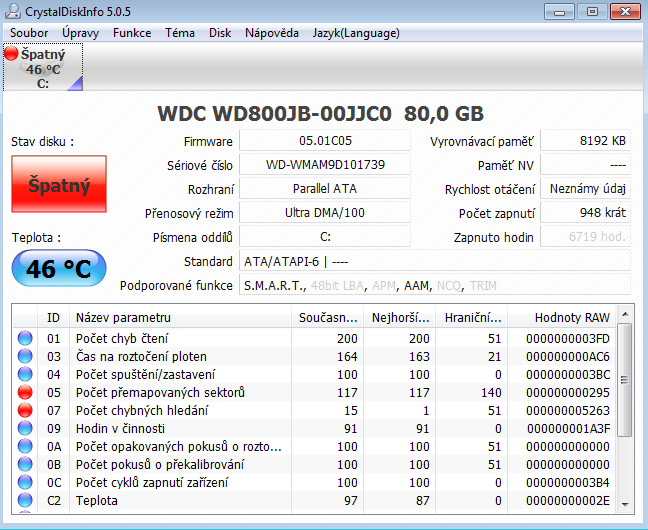Sort by the Název parametru column header
Image resolution: width=648 pixels, height=530 pixels.
point(180,318)
